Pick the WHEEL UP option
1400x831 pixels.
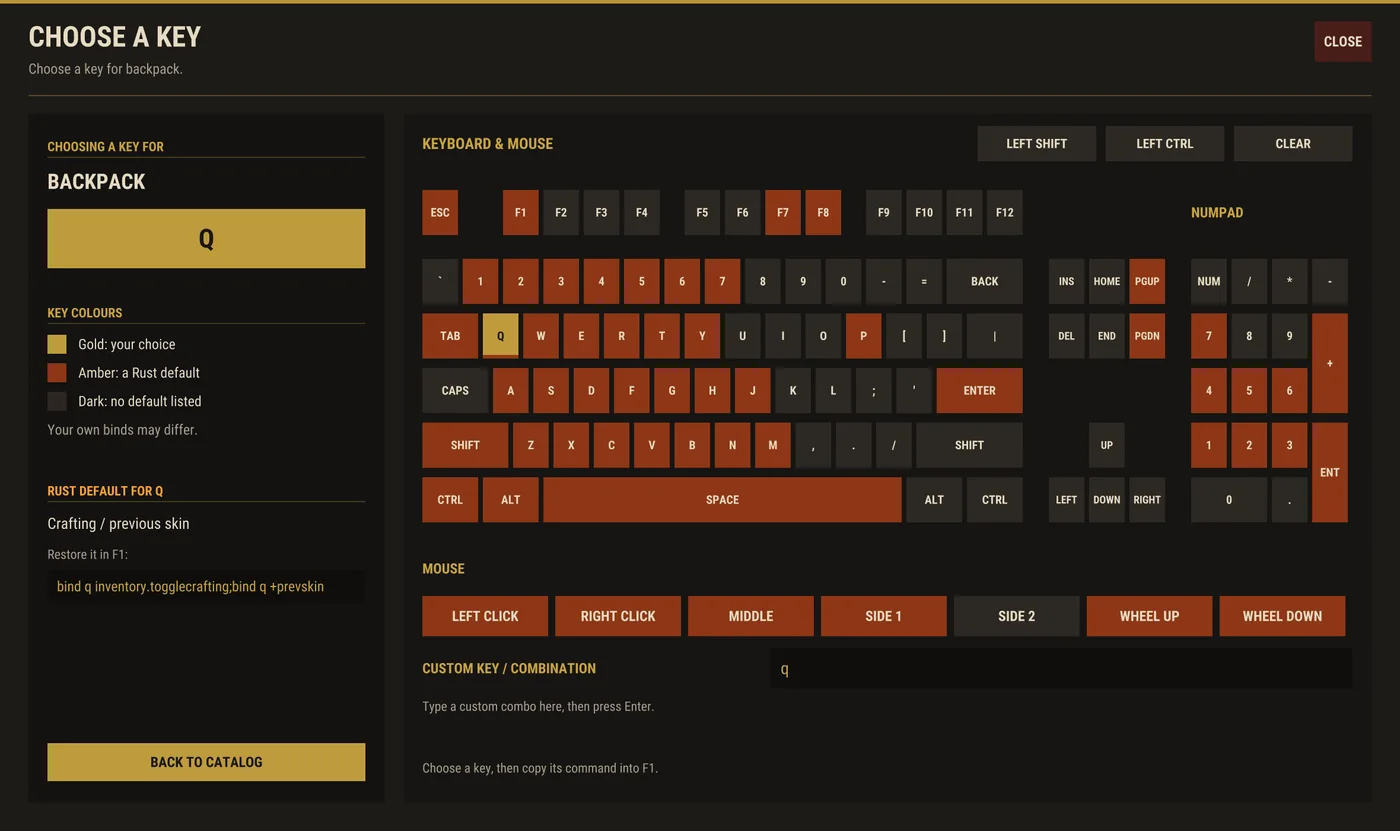(1149, 616)
